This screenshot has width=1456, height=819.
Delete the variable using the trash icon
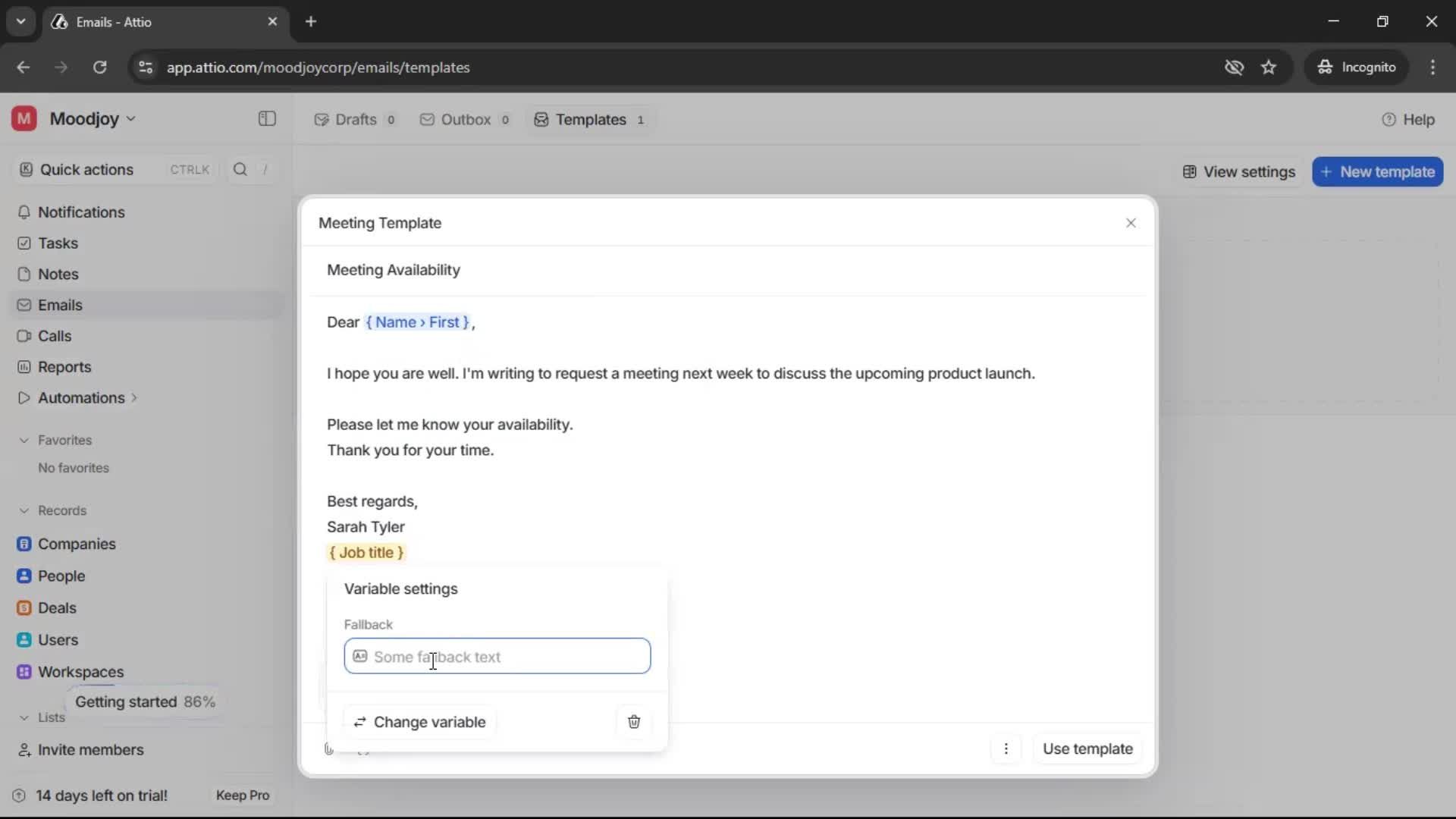point(635,722)
